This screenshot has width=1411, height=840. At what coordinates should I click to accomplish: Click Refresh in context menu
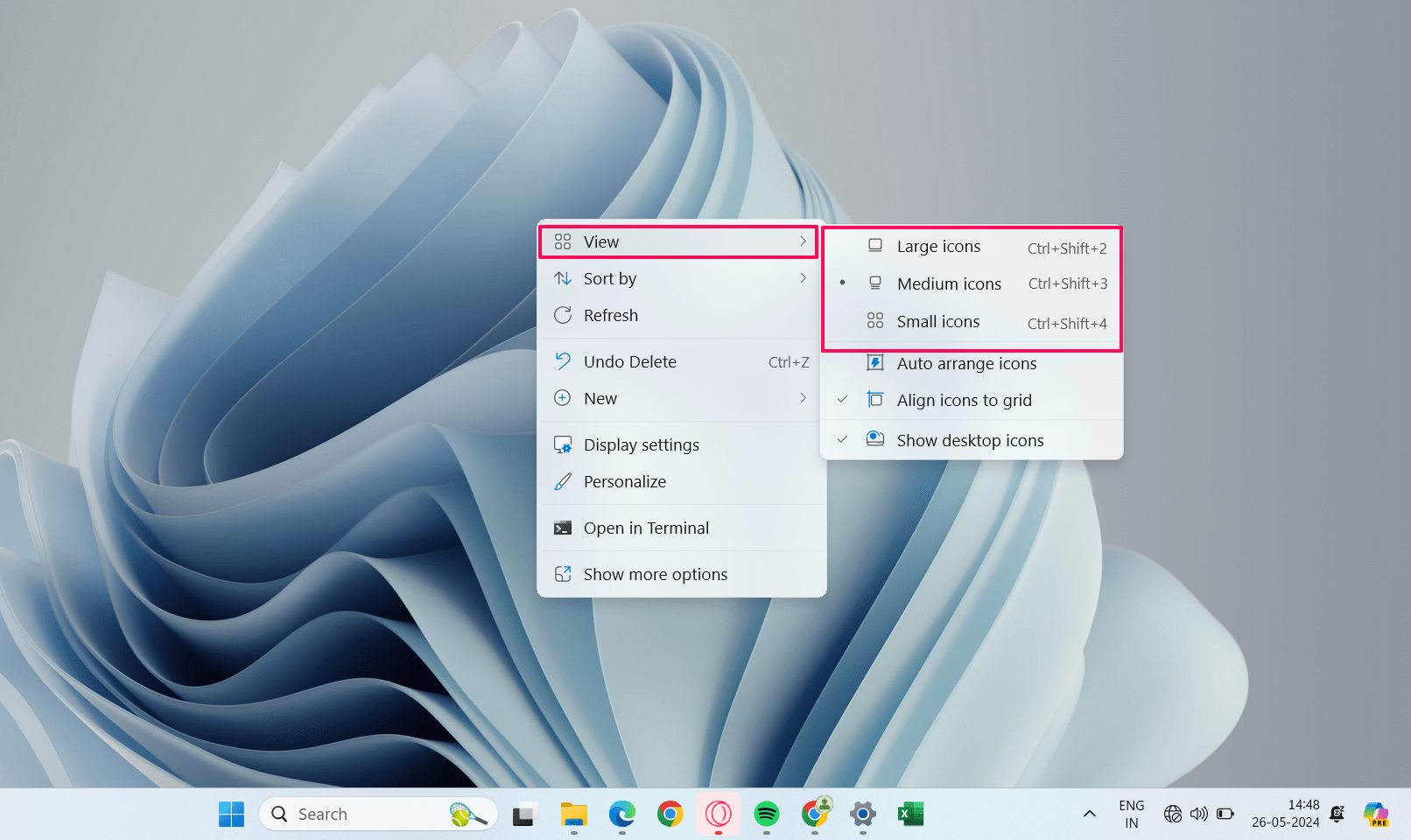611,316
